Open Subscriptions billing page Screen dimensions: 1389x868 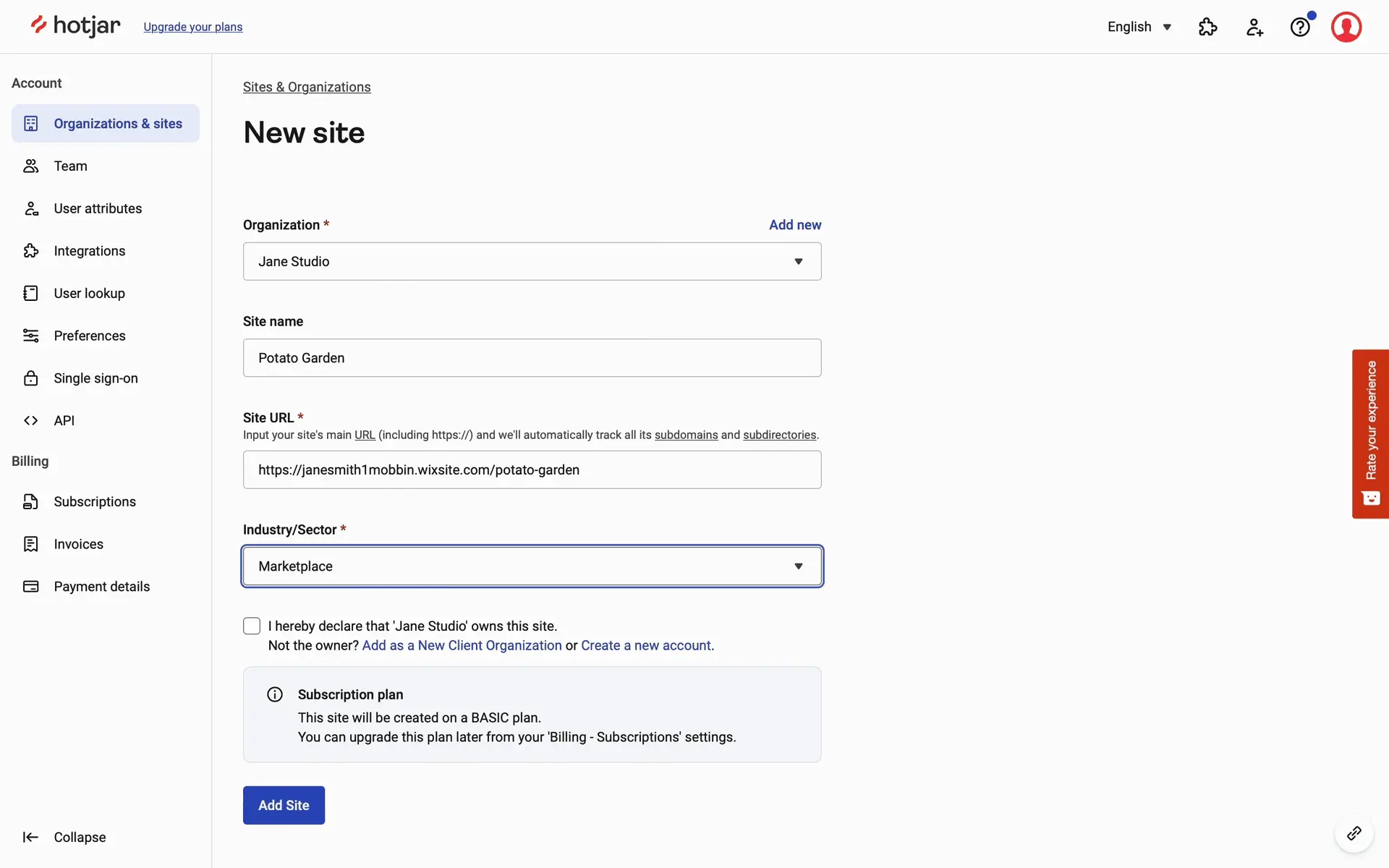coord(94,501)
